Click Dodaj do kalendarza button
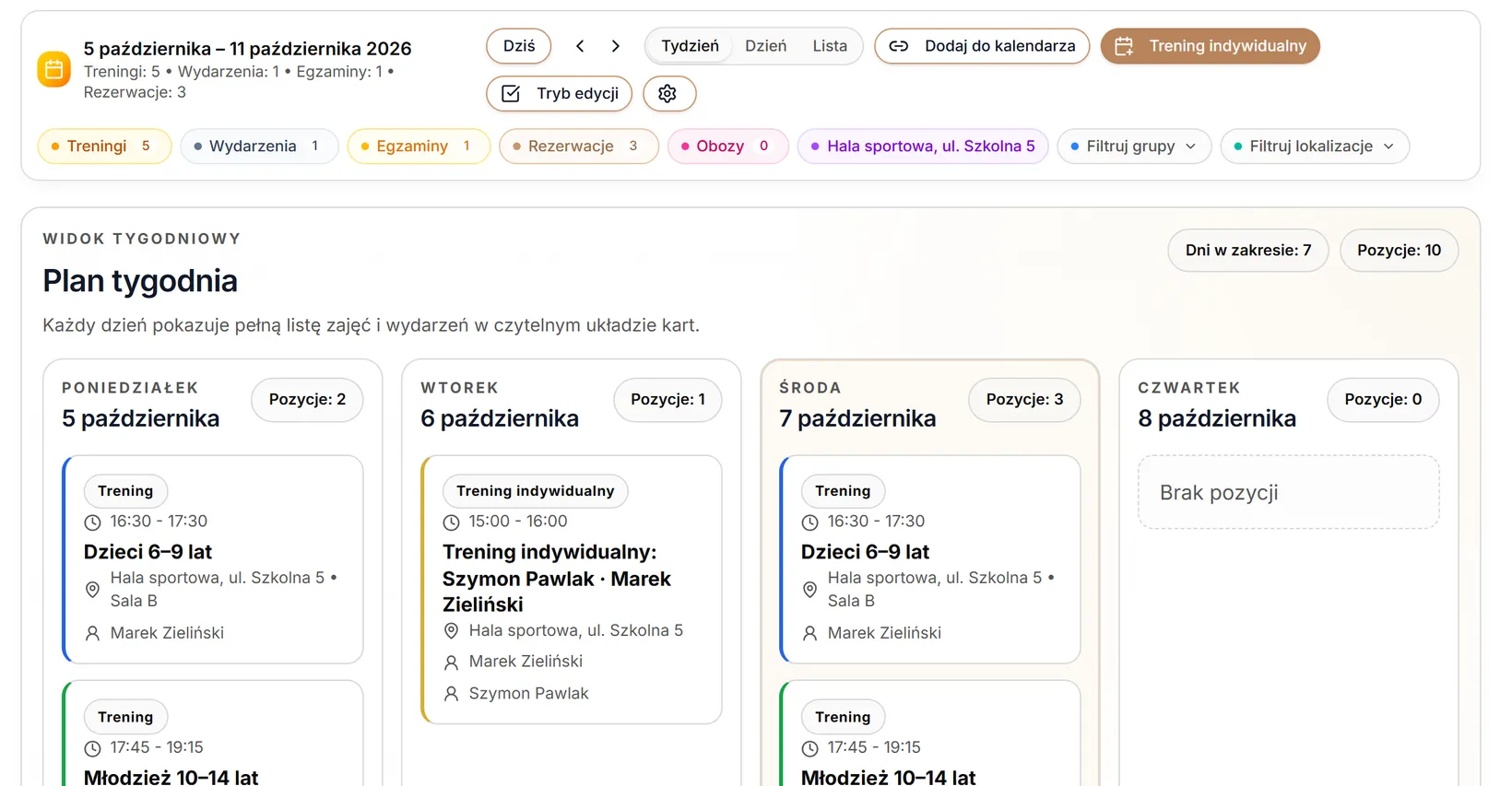 click(x=982, y=46)
